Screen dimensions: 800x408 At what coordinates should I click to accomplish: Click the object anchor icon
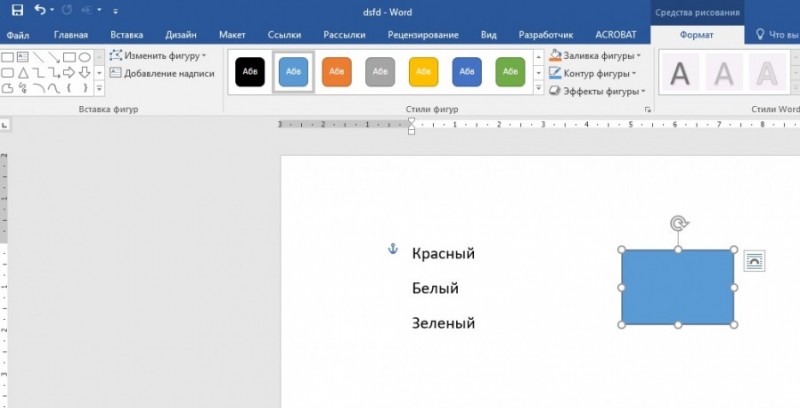pos(393,249)
